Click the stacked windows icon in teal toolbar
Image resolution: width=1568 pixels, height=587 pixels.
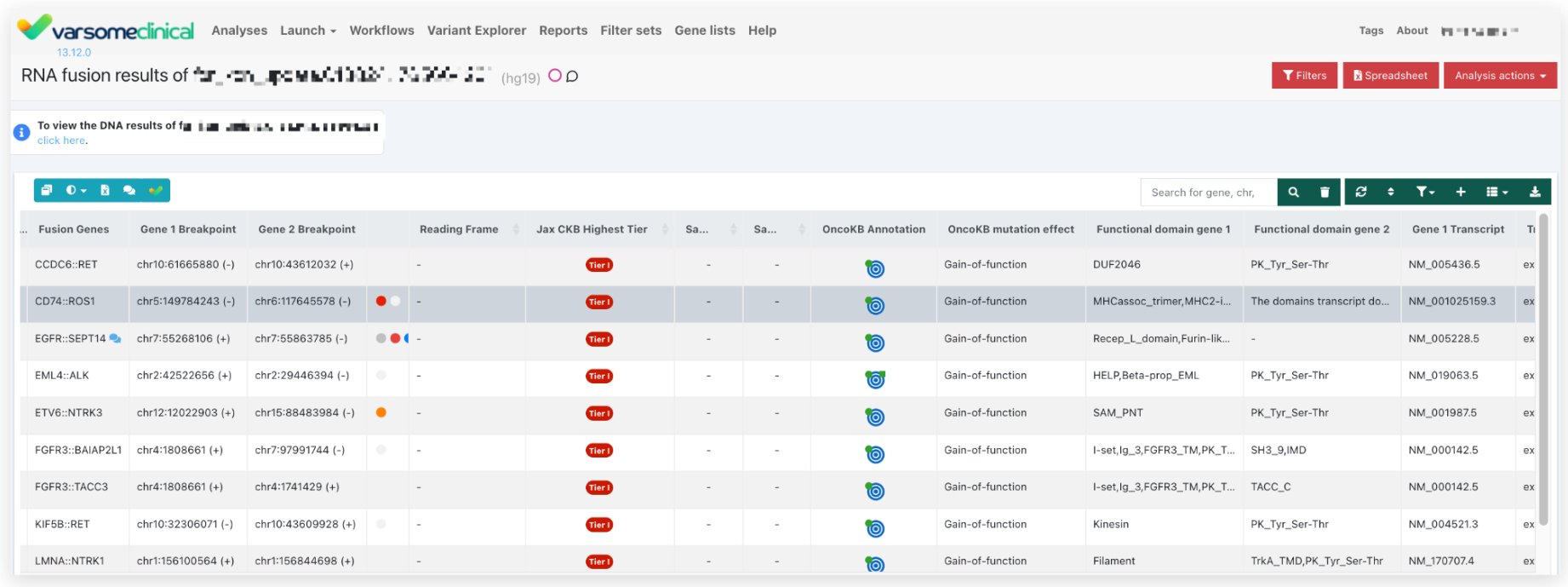click(x=47, y=191)
